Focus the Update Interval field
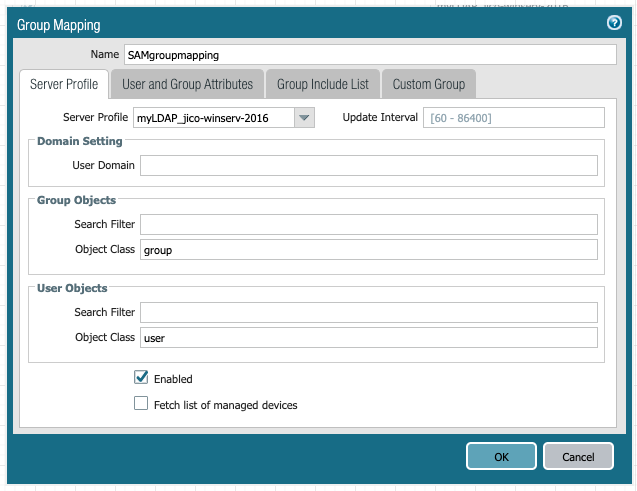This screenshot has width=637, height=491. coord(514,118)
